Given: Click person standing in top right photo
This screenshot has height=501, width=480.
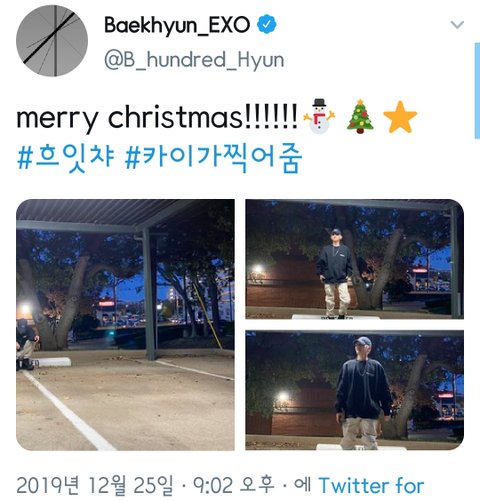Looking at the screenshot, I should click(x=335, y=274).
